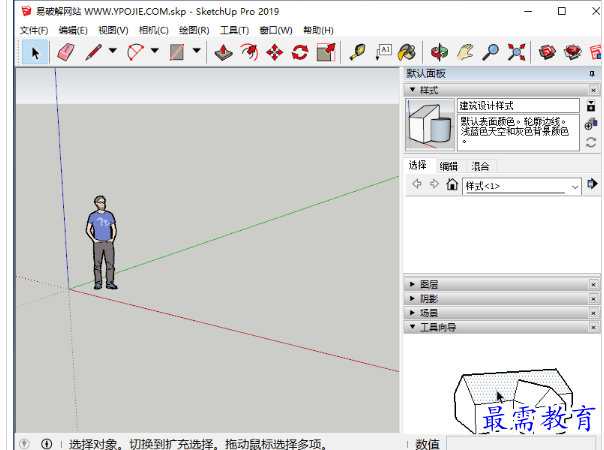Image resolution: width=604 pixels, height=450 pixels.
Task: Click the forward arrow in styles browser
Action: pos(434,184)
